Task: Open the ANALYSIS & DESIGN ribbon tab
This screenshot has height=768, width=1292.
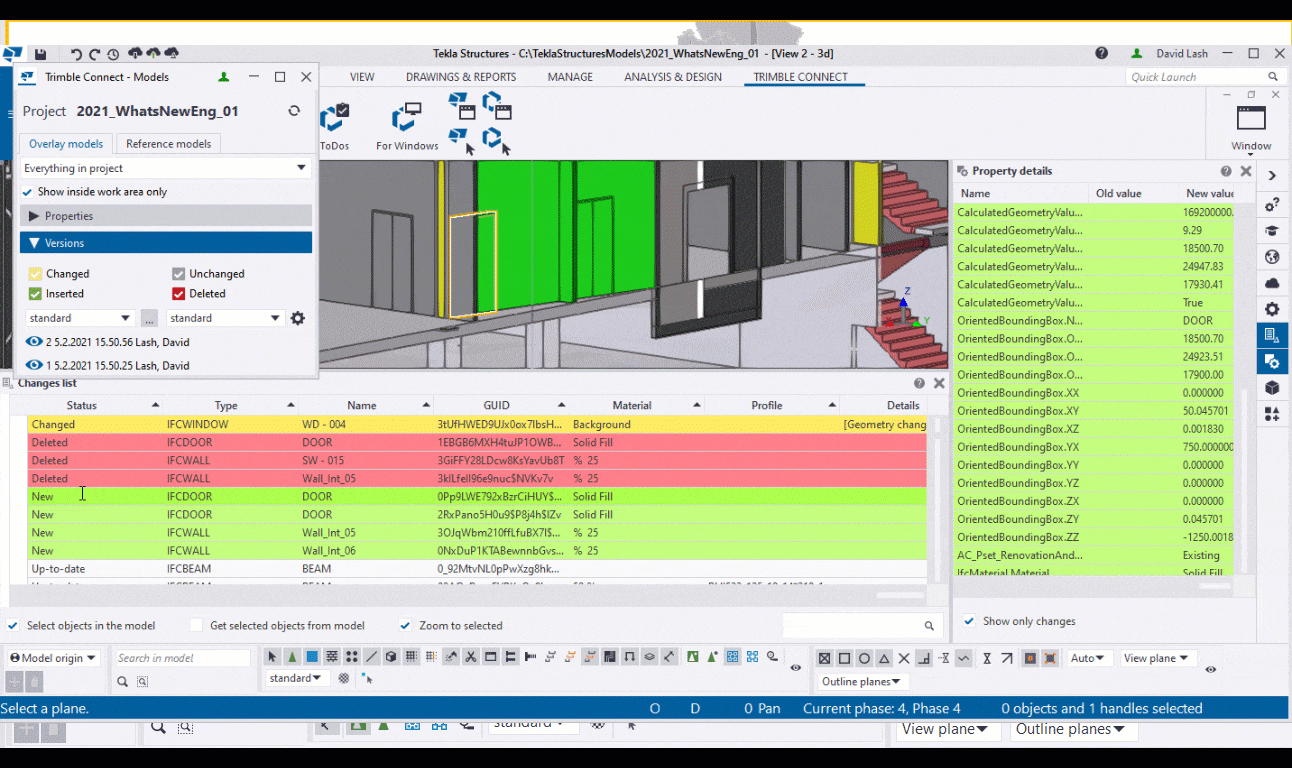Action: pos(673,77)
